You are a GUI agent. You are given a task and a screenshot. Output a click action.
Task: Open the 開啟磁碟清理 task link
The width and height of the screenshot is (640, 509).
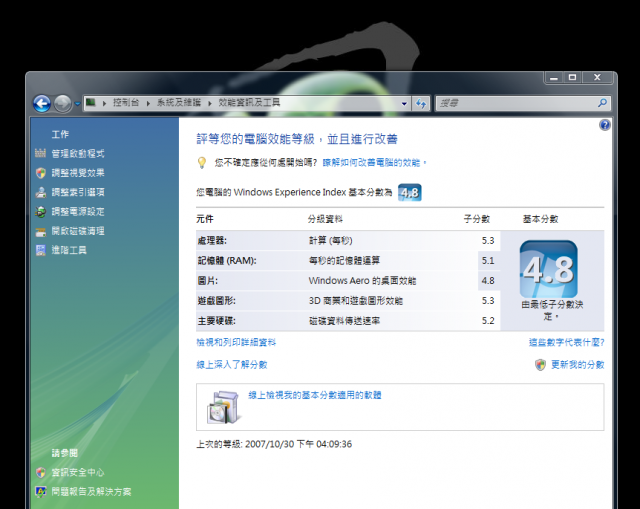click(78, 231)
